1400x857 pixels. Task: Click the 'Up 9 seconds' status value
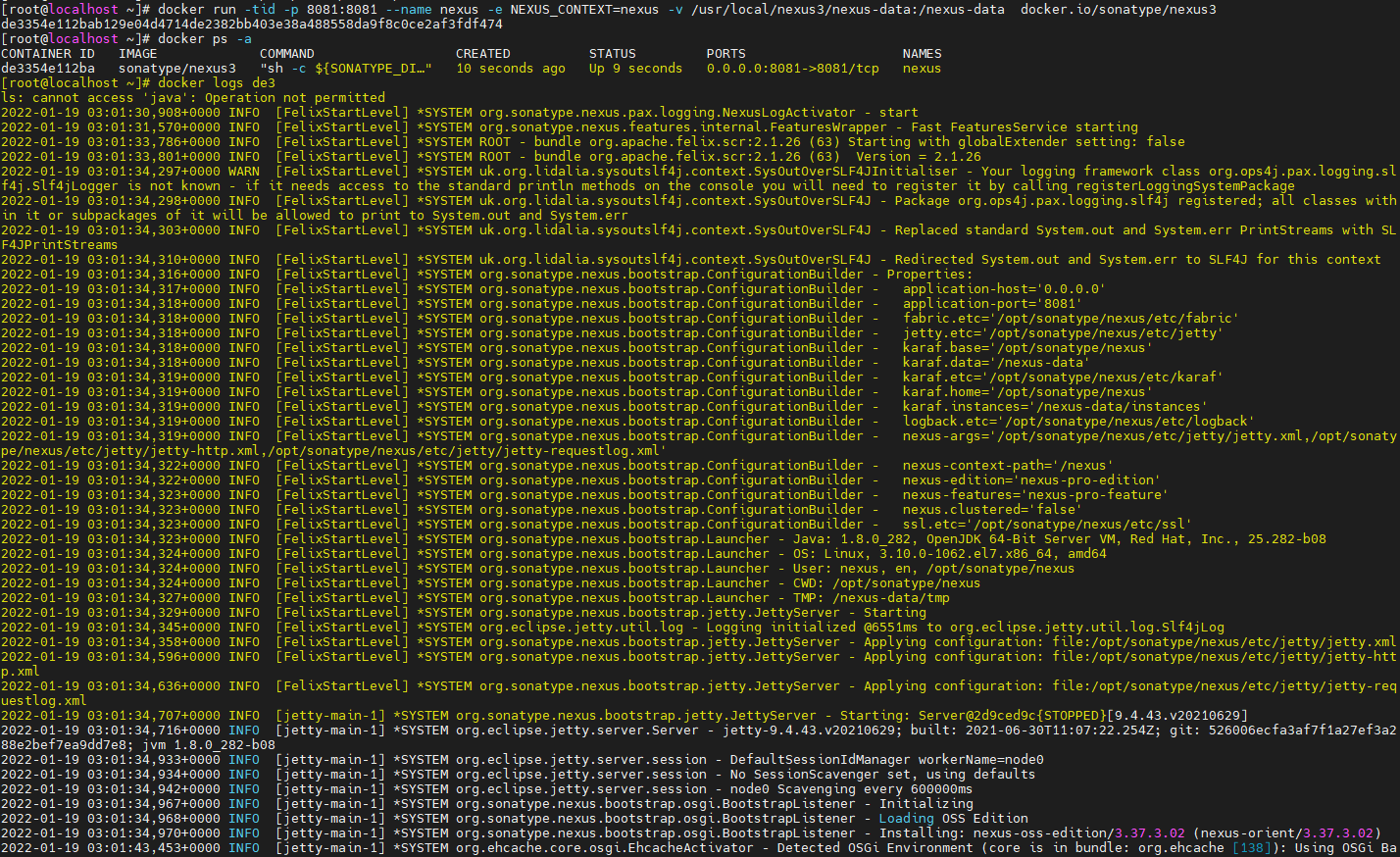tap(636, 68)
